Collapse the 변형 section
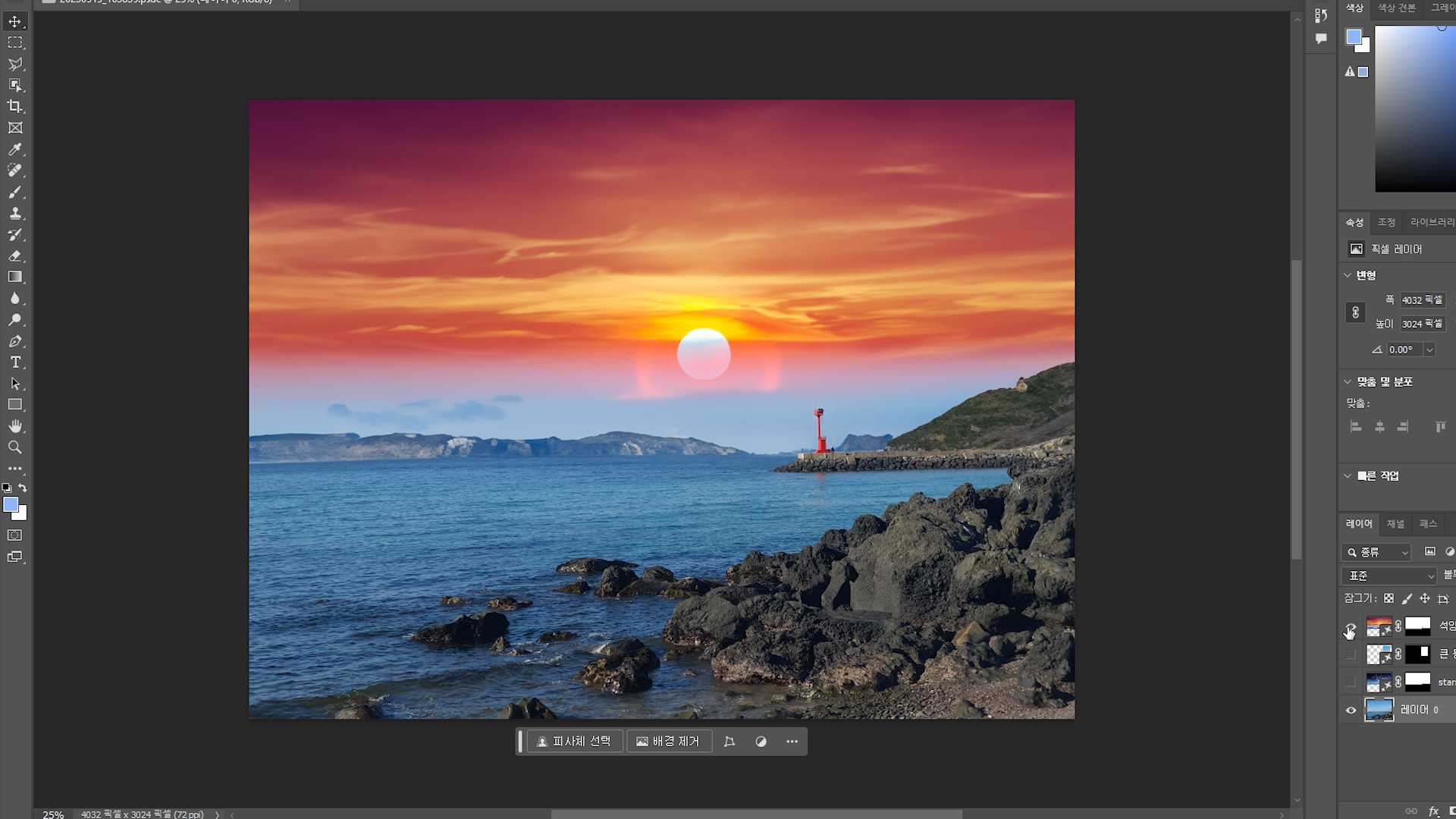1456x819 pixels. pos(1348,275)
